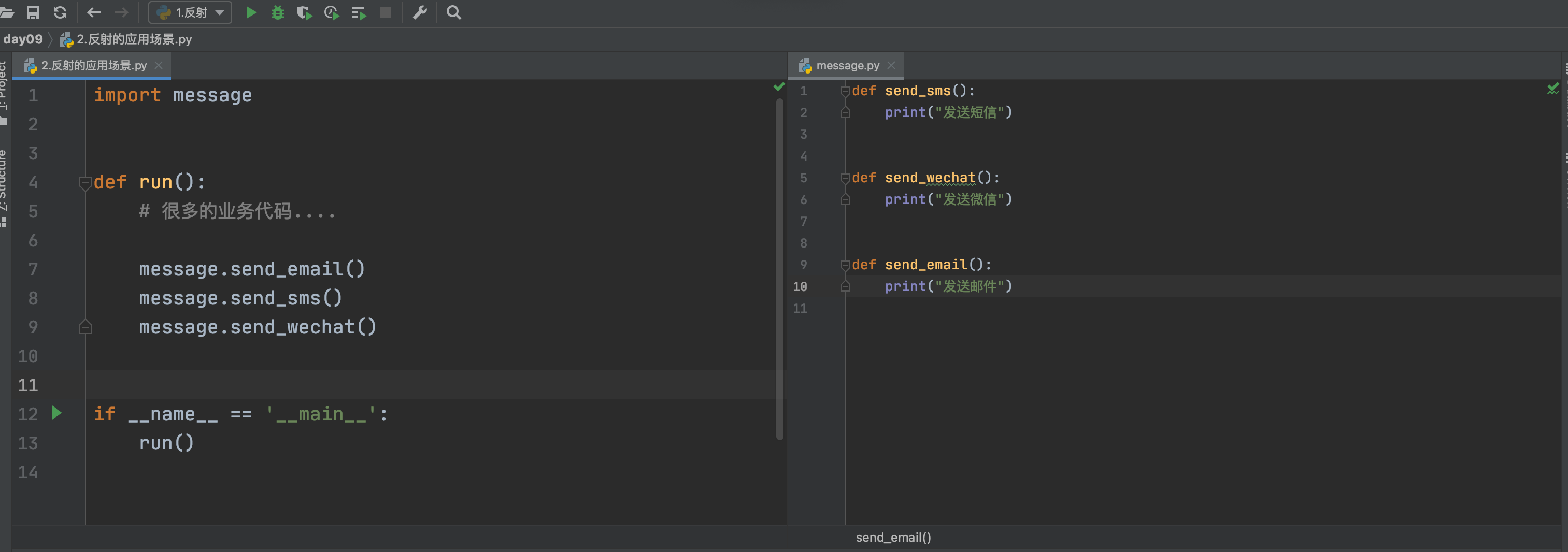Click 'run()' call on line 13
This screenshot has width=1568, height=552.
point(166,443)
